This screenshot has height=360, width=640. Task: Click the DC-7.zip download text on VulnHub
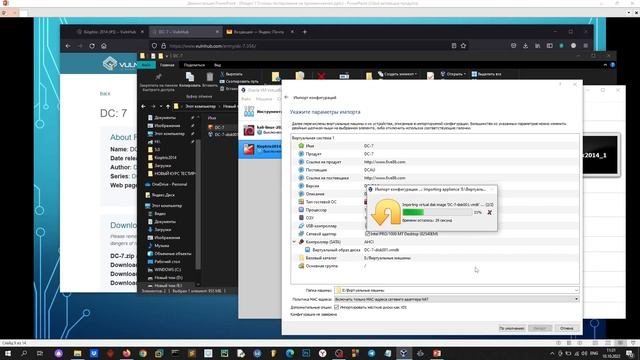coord(122,256)
